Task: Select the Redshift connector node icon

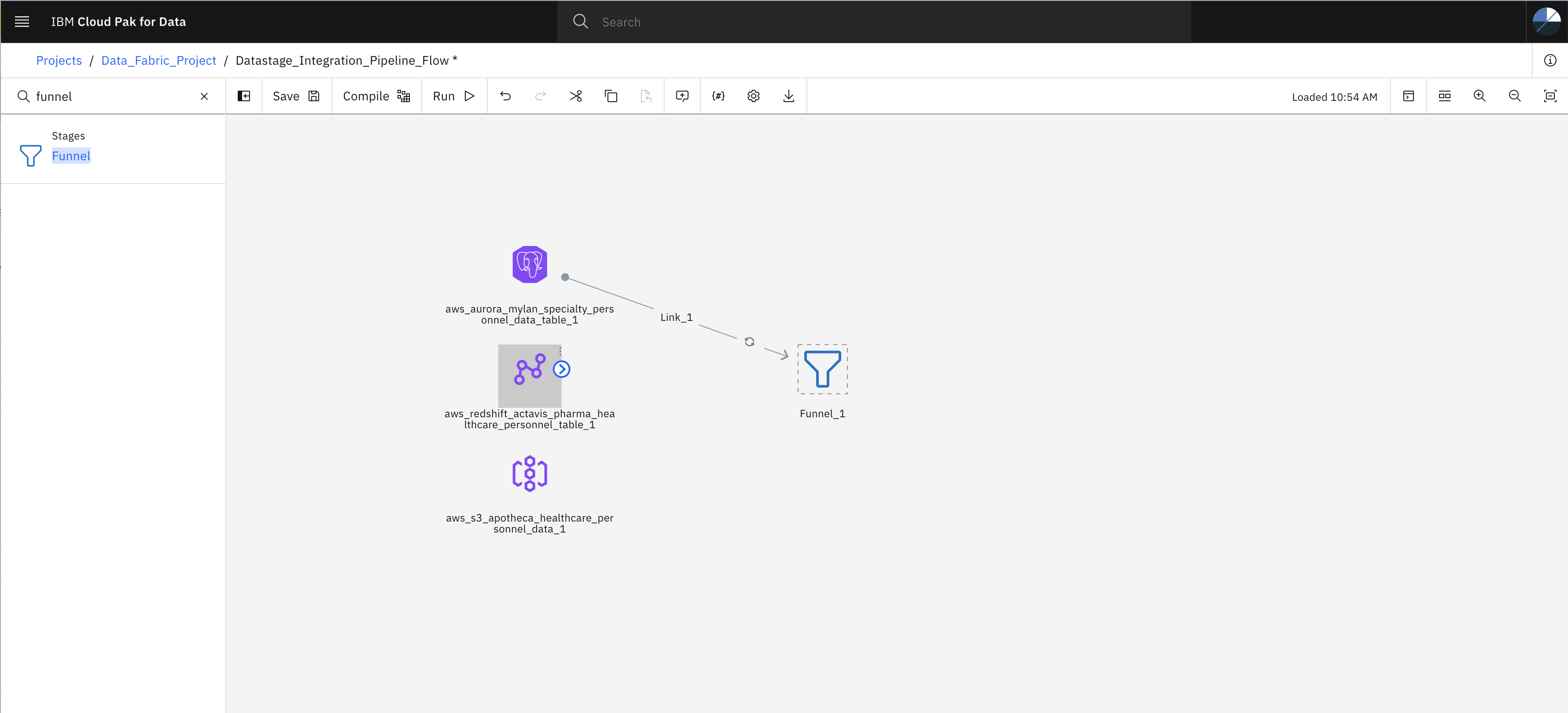Action: [529, 369]
